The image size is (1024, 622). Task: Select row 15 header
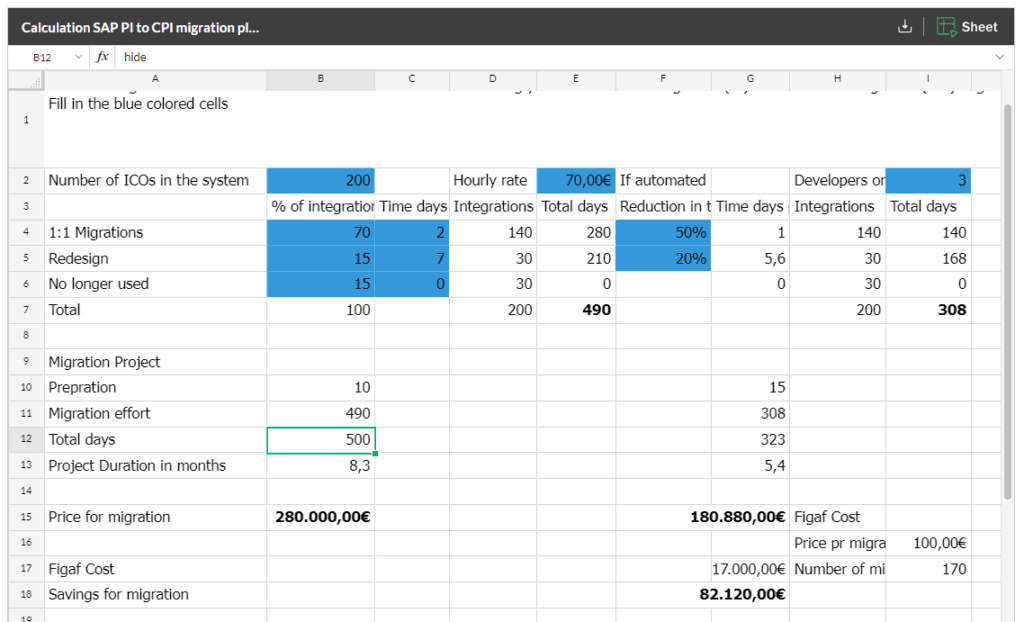coord(26,517)
